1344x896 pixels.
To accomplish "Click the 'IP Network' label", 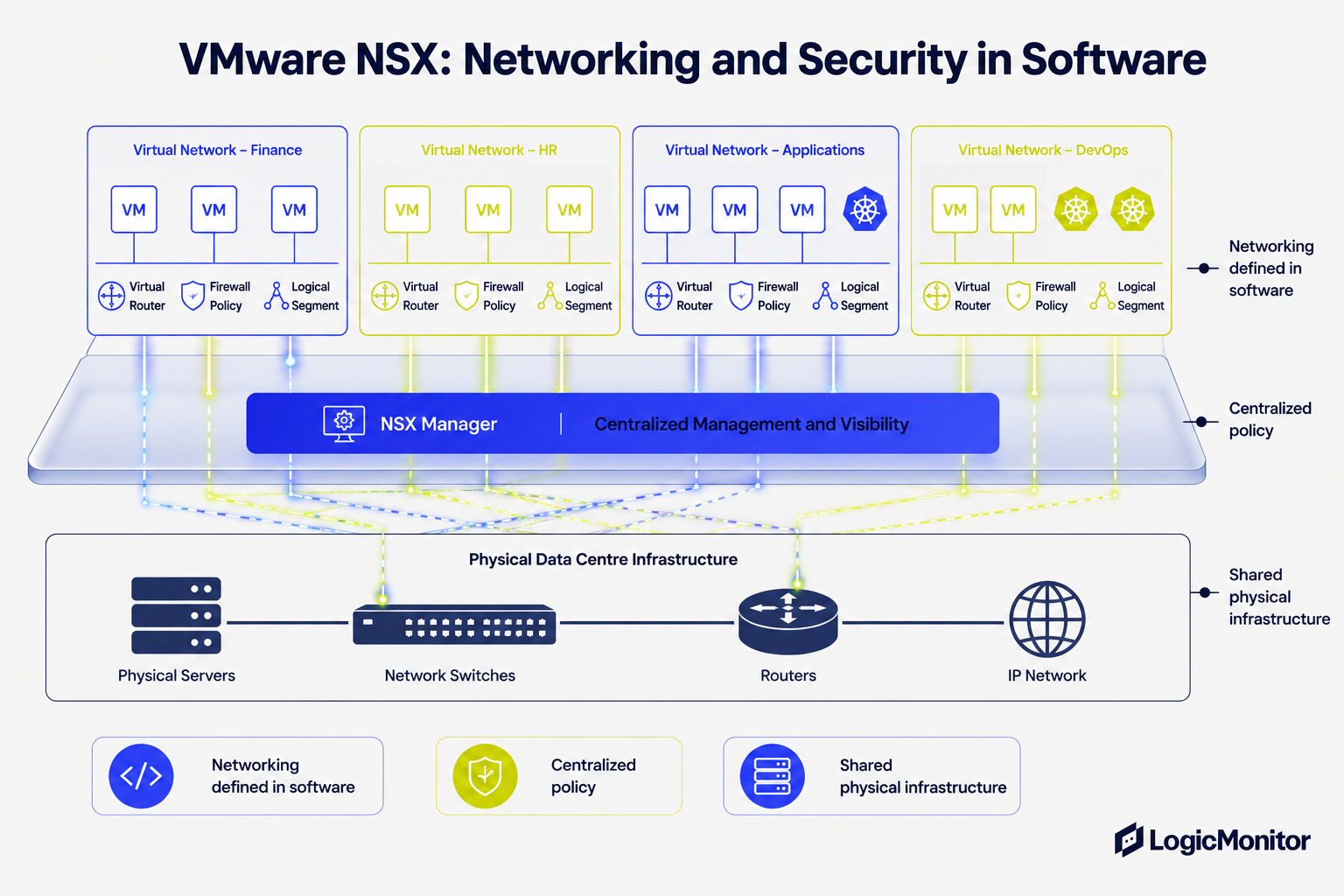I will [x=1047, y=675].
